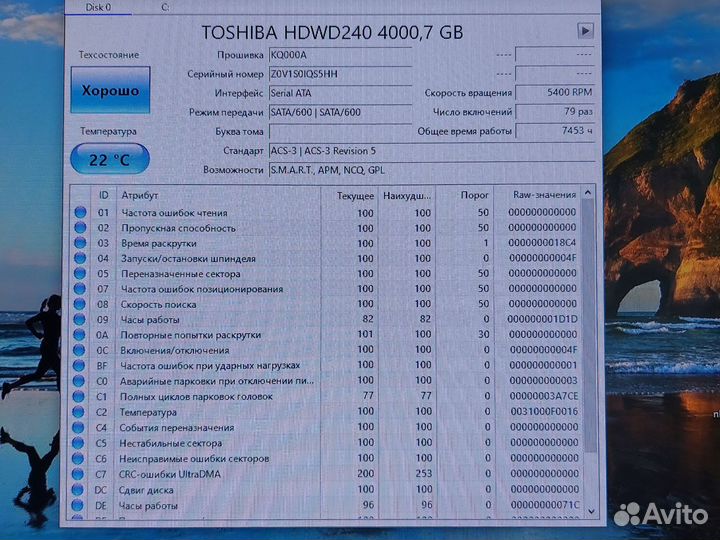The width and height of the screenshot is (720, 540).
Task: Click status circle of События переназначения row
Action: pyautogui.click(x=78, y=428)
